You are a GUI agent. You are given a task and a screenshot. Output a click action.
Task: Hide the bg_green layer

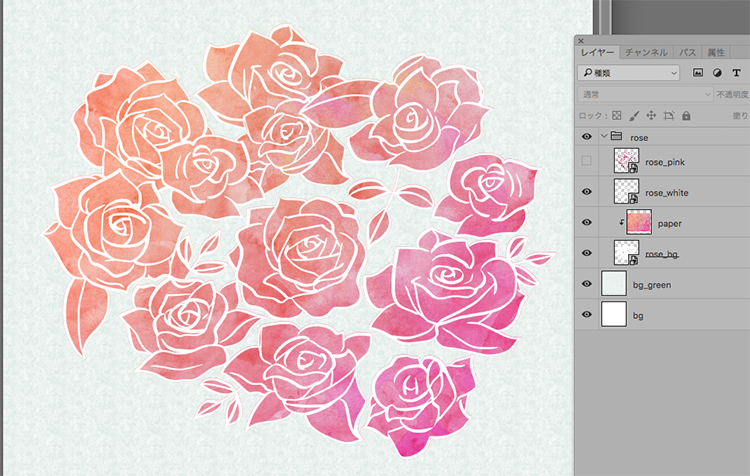(x=586, y=284)
